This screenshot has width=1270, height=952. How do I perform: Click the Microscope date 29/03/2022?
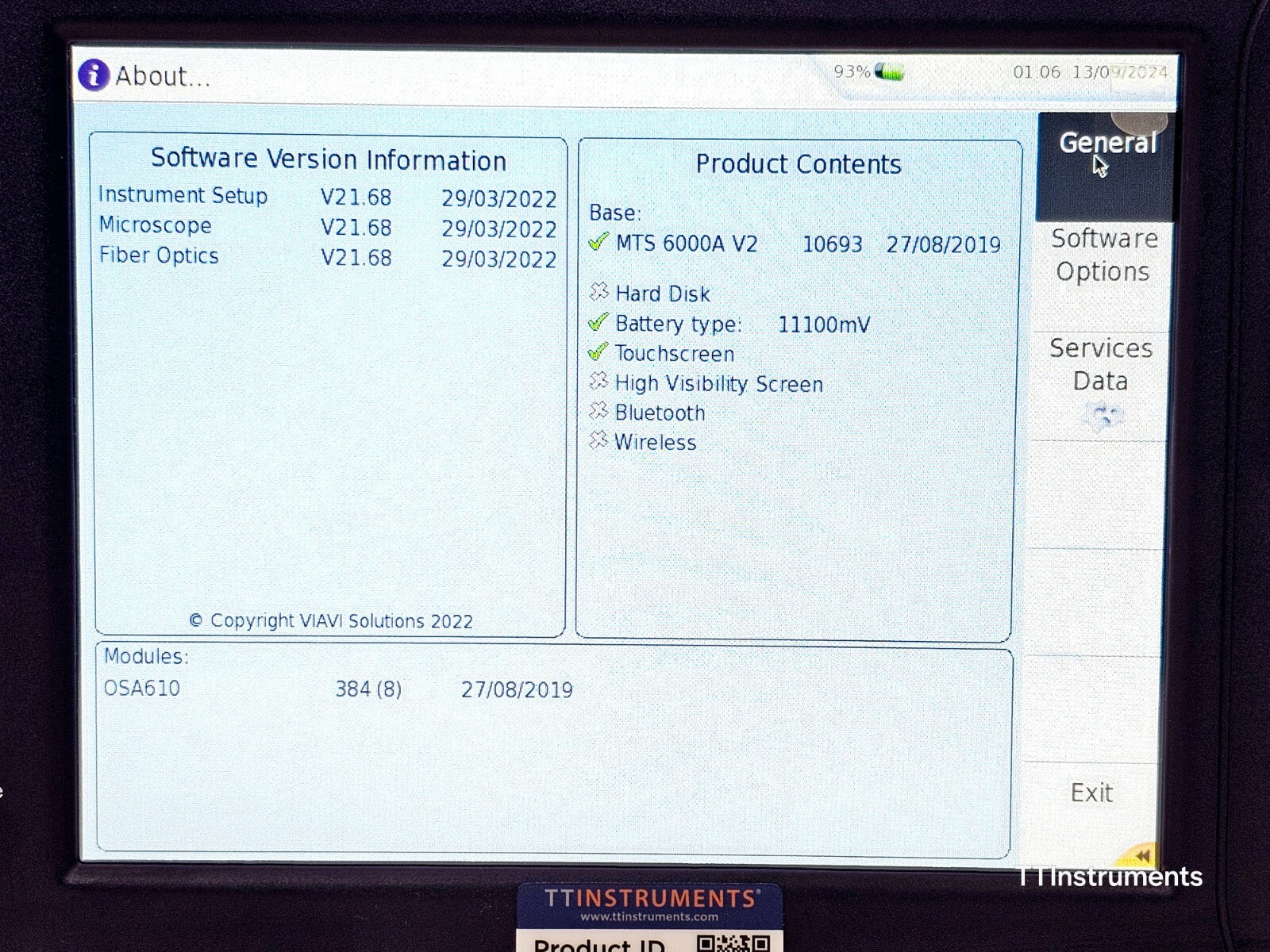coord(499,229)
